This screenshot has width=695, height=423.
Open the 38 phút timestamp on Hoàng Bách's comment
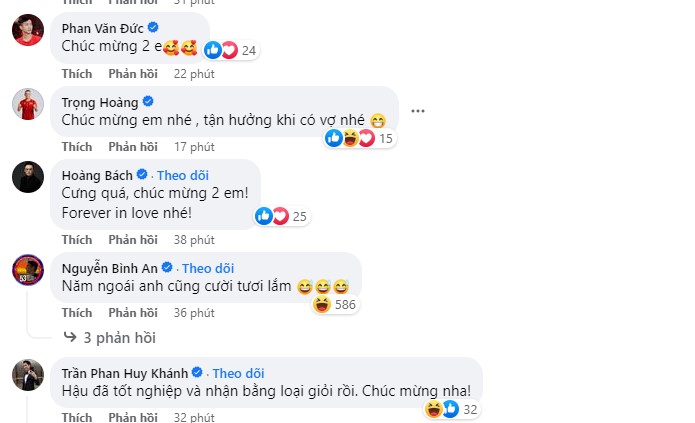(194, 240)
